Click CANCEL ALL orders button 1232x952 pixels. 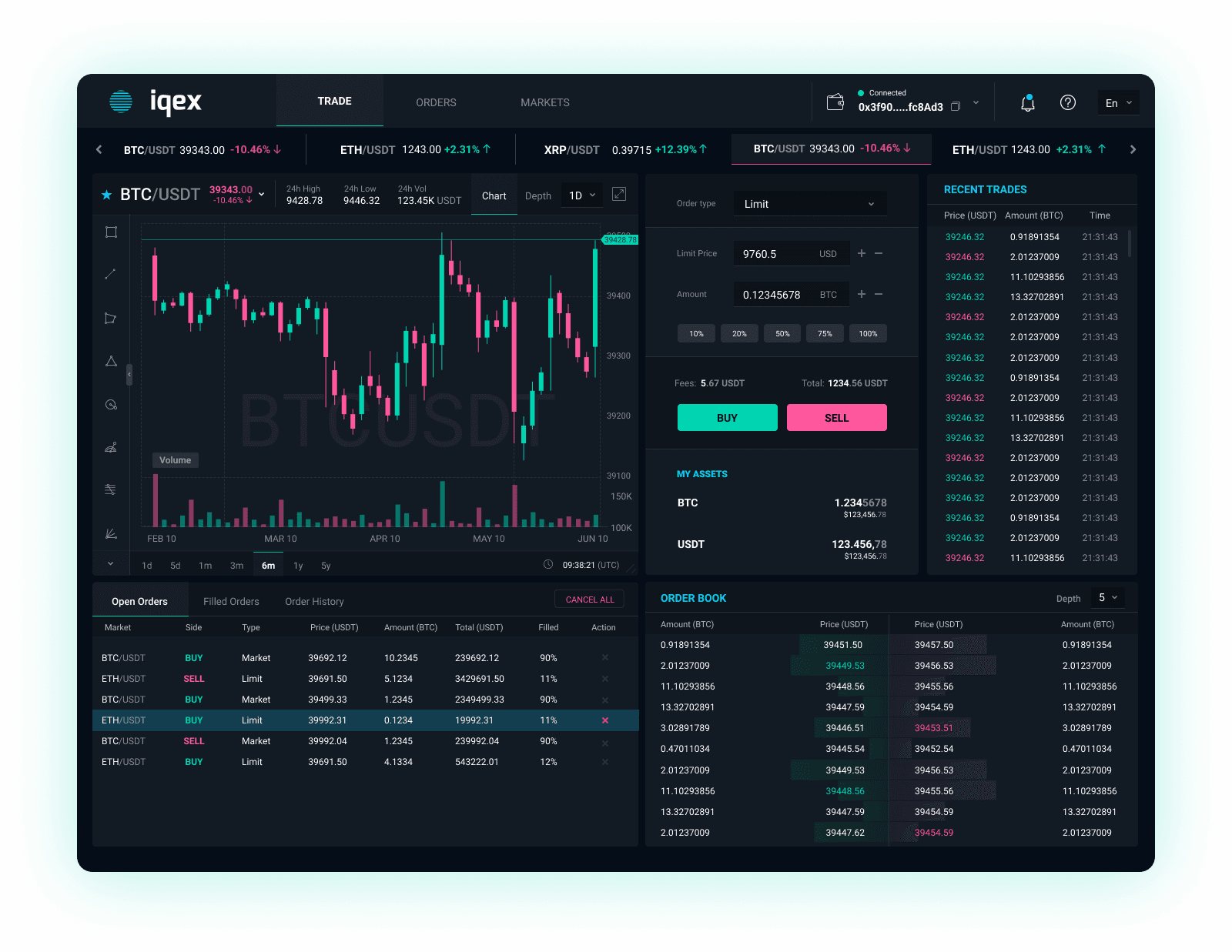(590, 600)
